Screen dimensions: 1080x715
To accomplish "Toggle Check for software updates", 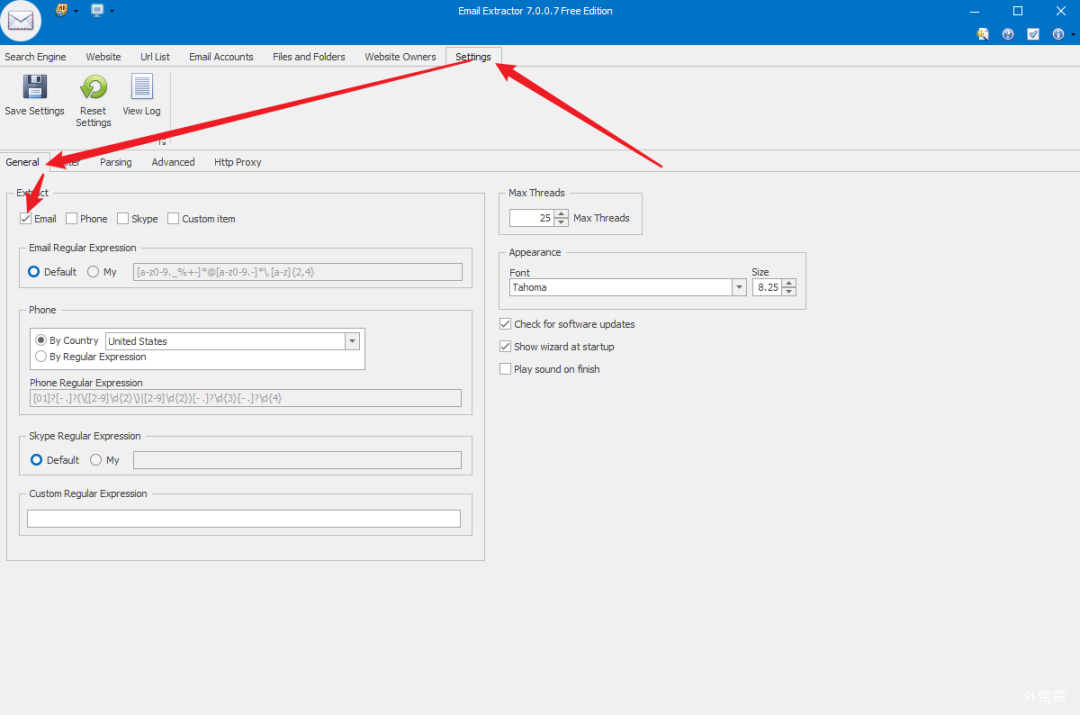I will [x=505, y=324].
